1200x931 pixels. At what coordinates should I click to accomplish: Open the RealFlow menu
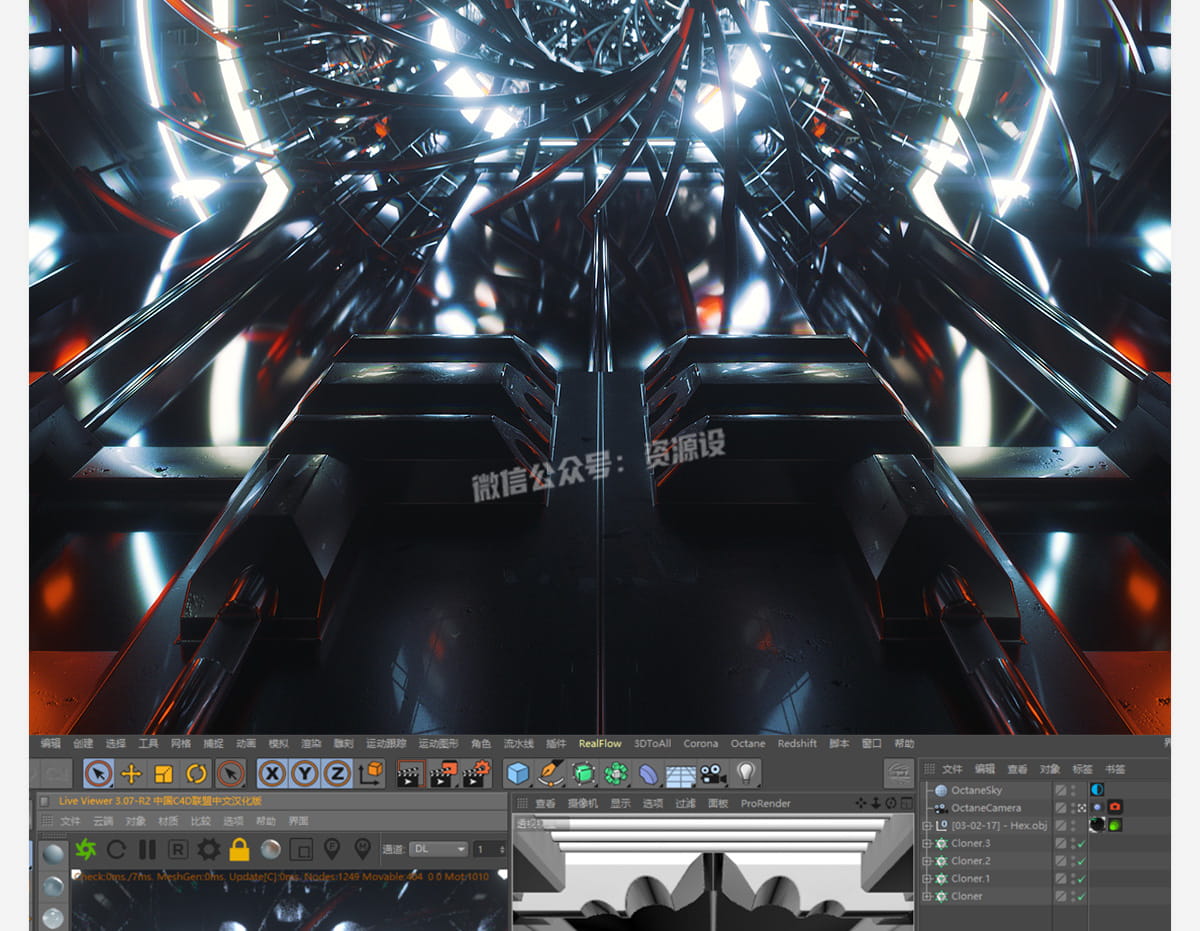click(x=600, y=743)
